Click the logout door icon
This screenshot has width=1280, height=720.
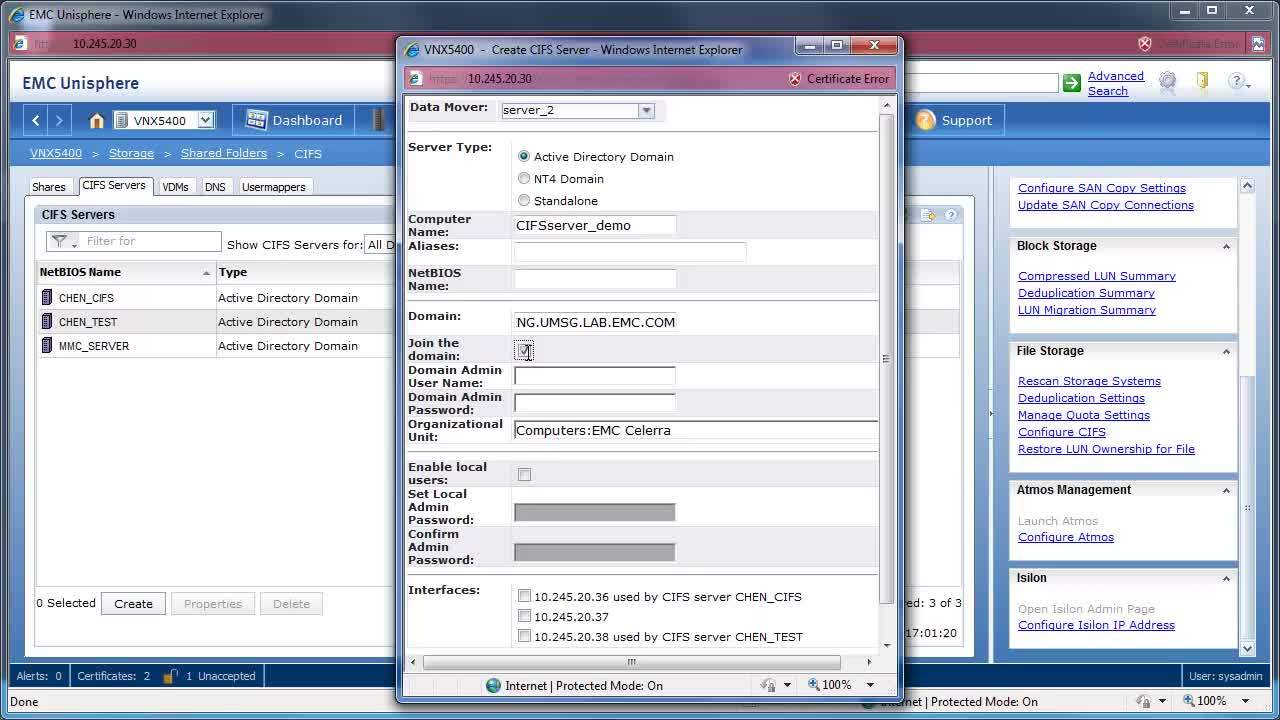tap(1202, 82)
